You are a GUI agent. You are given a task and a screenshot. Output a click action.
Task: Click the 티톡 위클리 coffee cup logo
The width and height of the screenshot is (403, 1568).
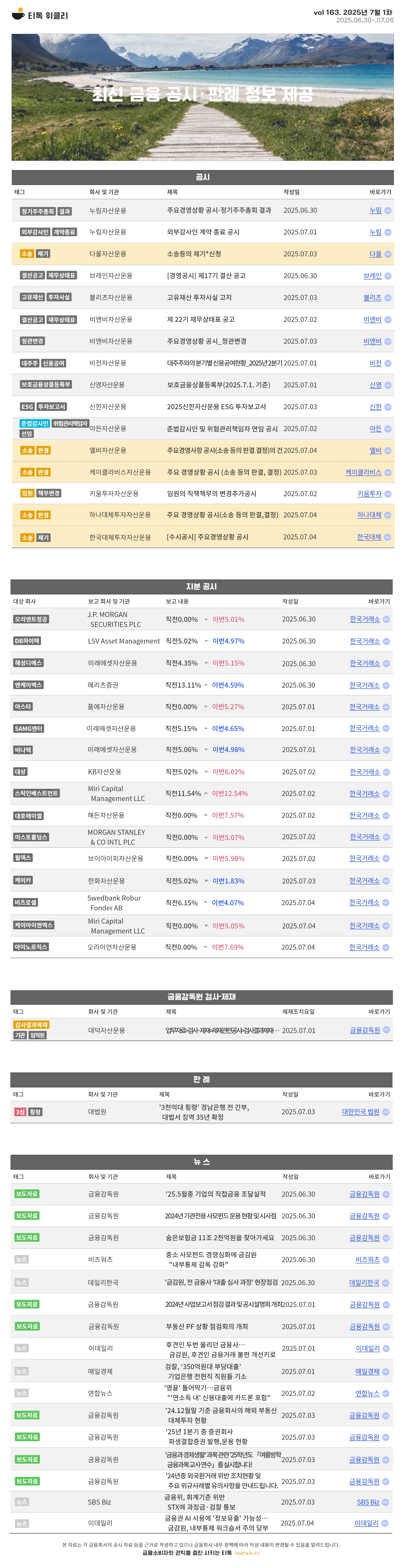pyautogui.click(x=18, y=14)
